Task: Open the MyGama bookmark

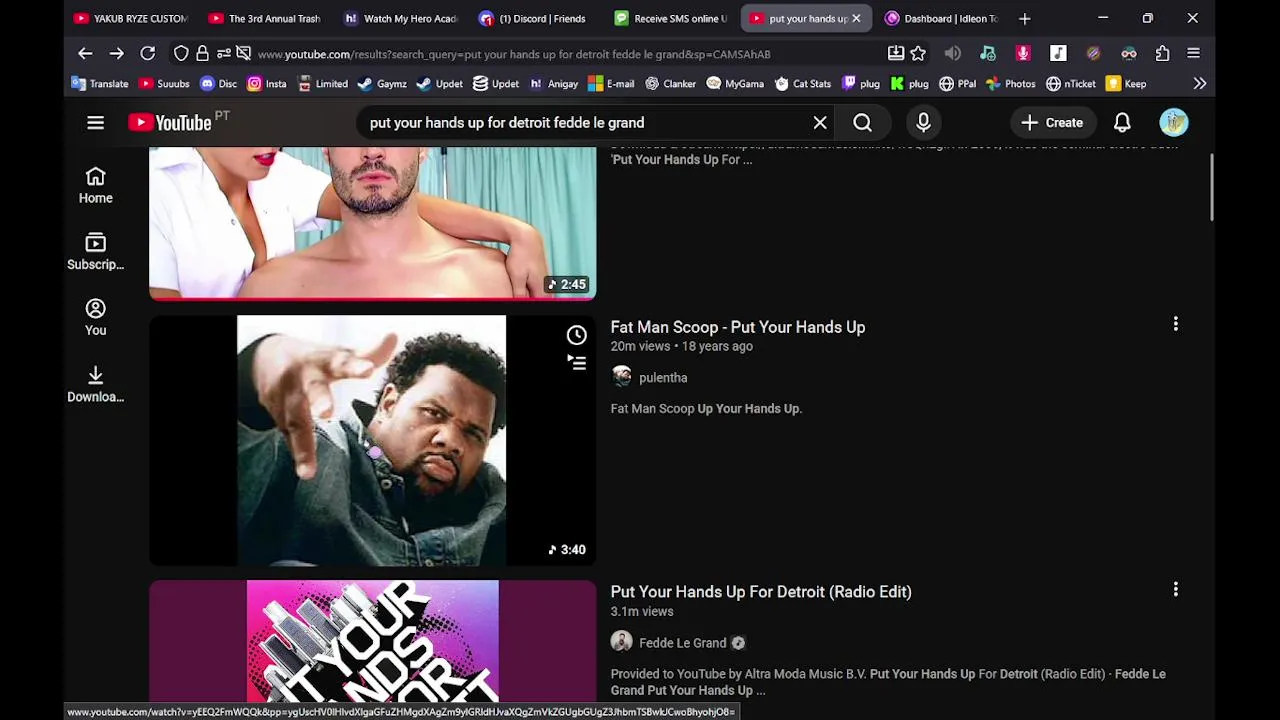Action: [x=735, y=84]
